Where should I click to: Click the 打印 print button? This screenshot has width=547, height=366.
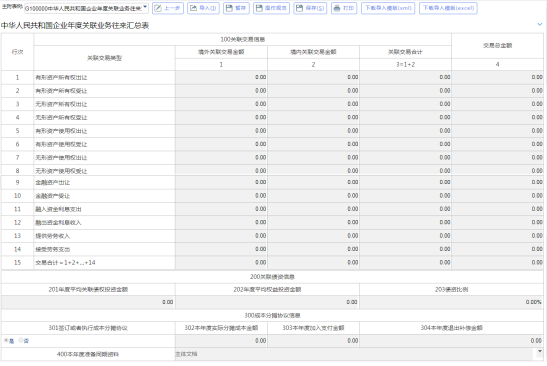344,8
